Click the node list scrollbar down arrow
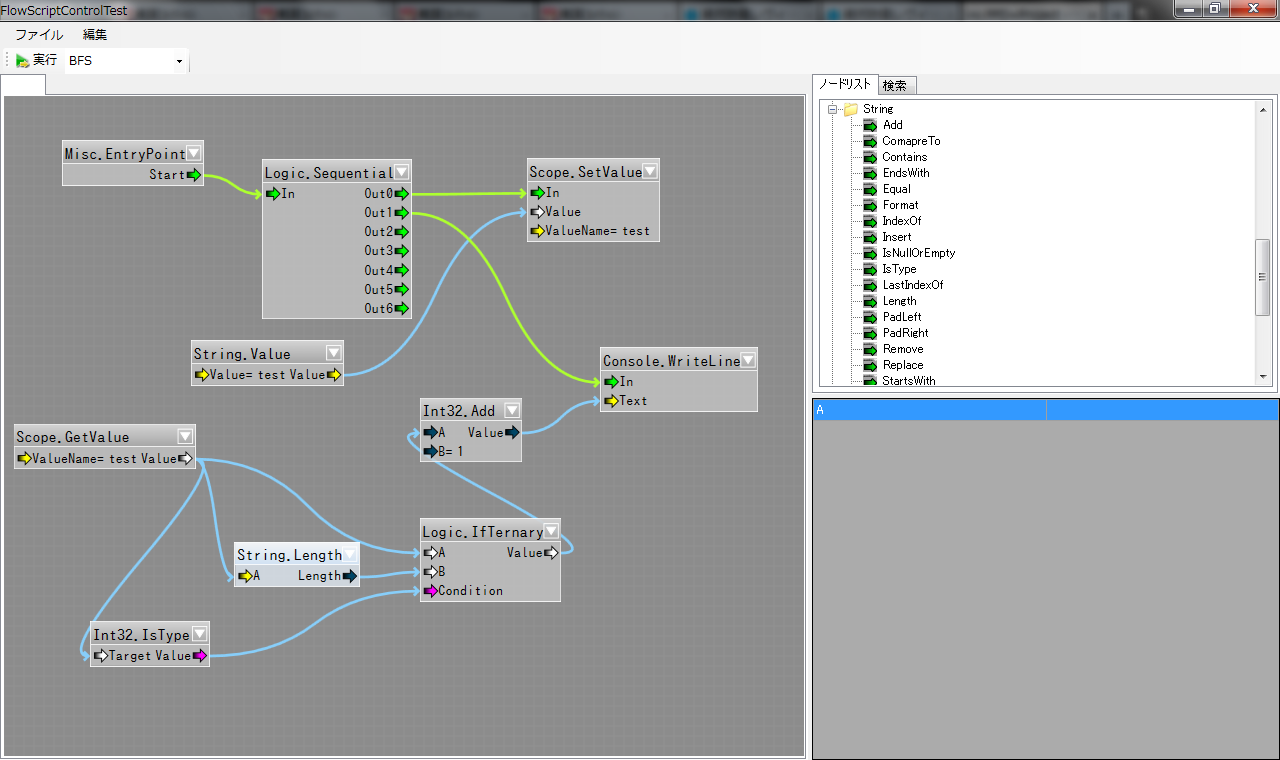 [1263, 378]
